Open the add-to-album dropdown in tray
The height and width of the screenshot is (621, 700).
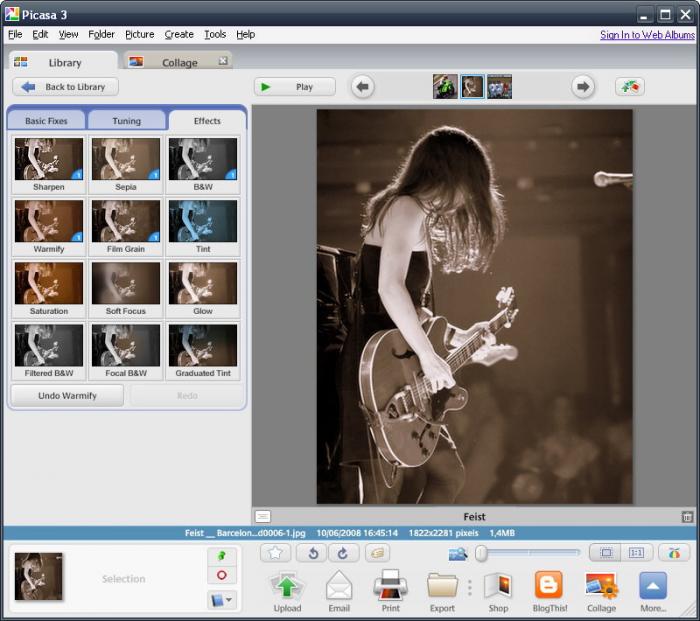[x=221, y=600]
